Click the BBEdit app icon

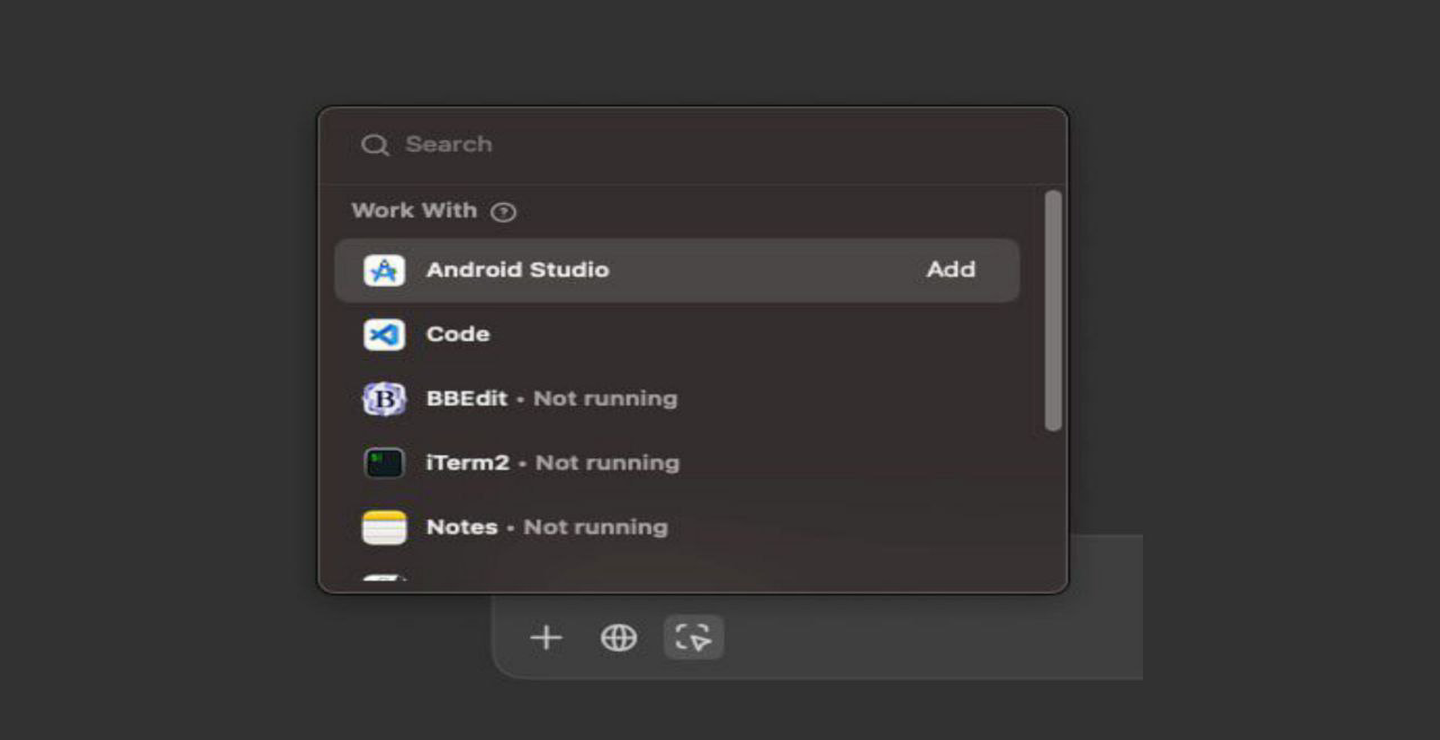[384, 399]
